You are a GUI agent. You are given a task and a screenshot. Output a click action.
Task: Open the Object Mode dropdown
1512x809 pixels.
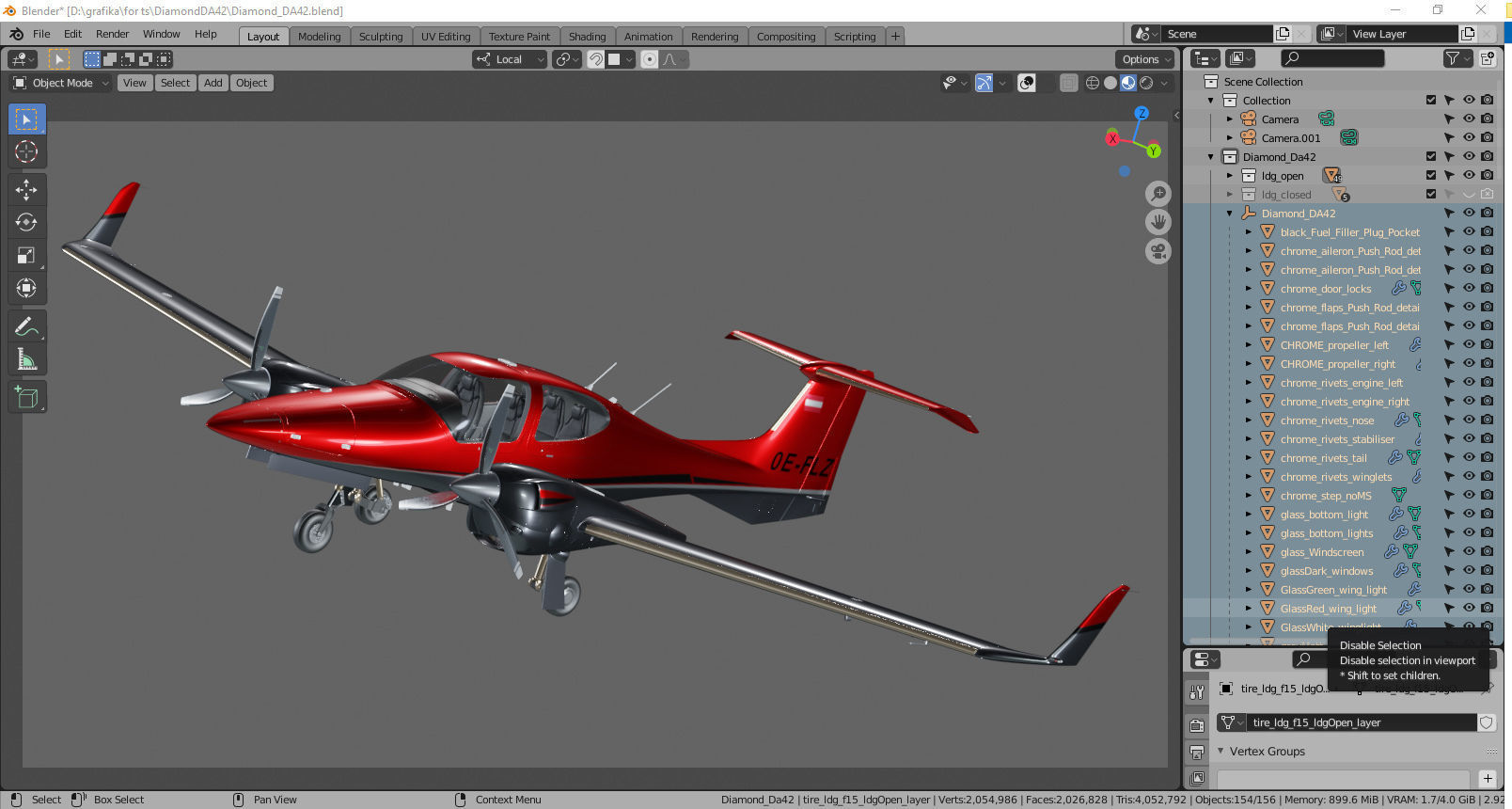(61, 83)
